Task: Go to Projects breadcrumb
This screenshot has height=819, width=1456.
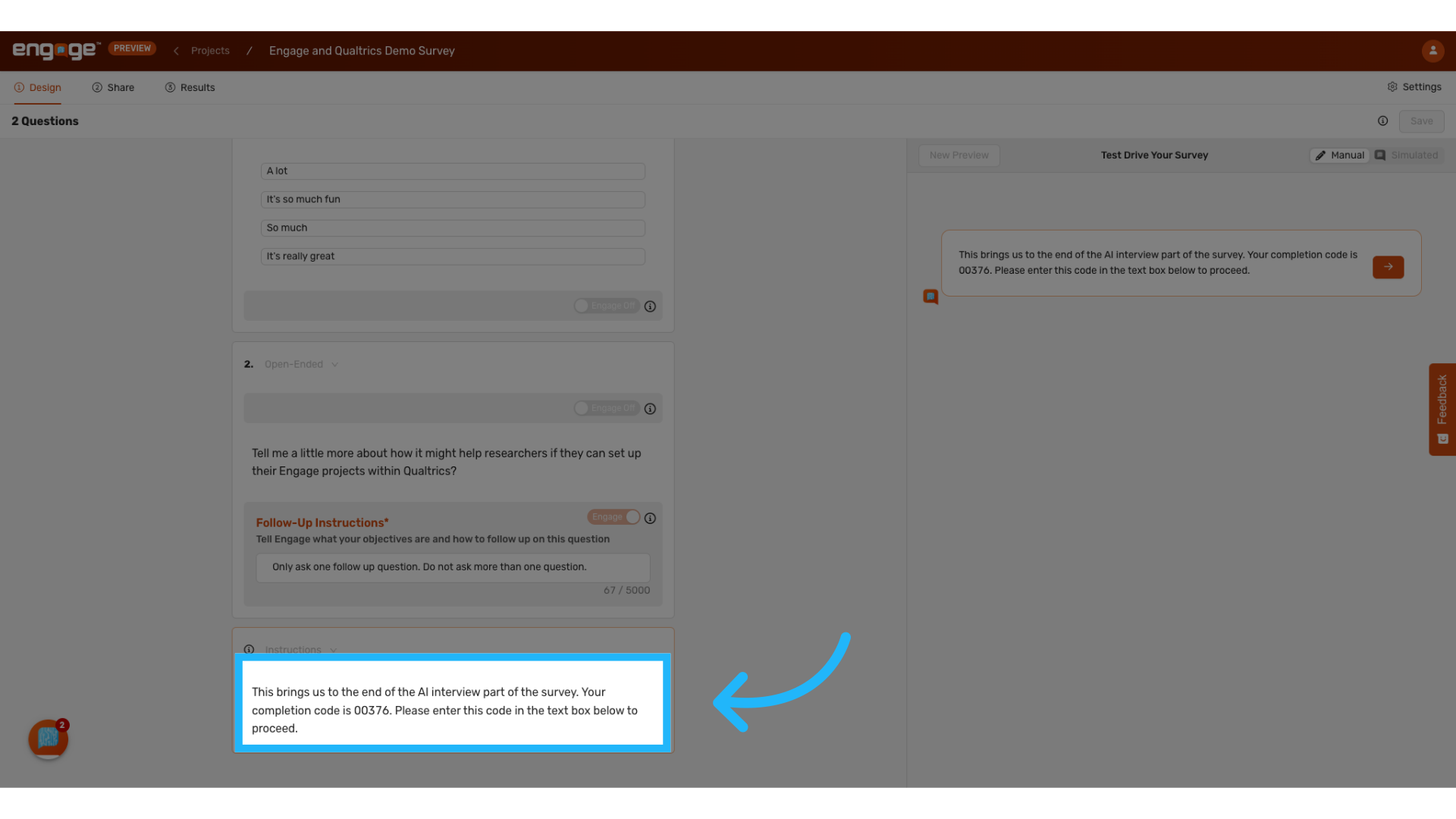Action: [x=210, y=51]
